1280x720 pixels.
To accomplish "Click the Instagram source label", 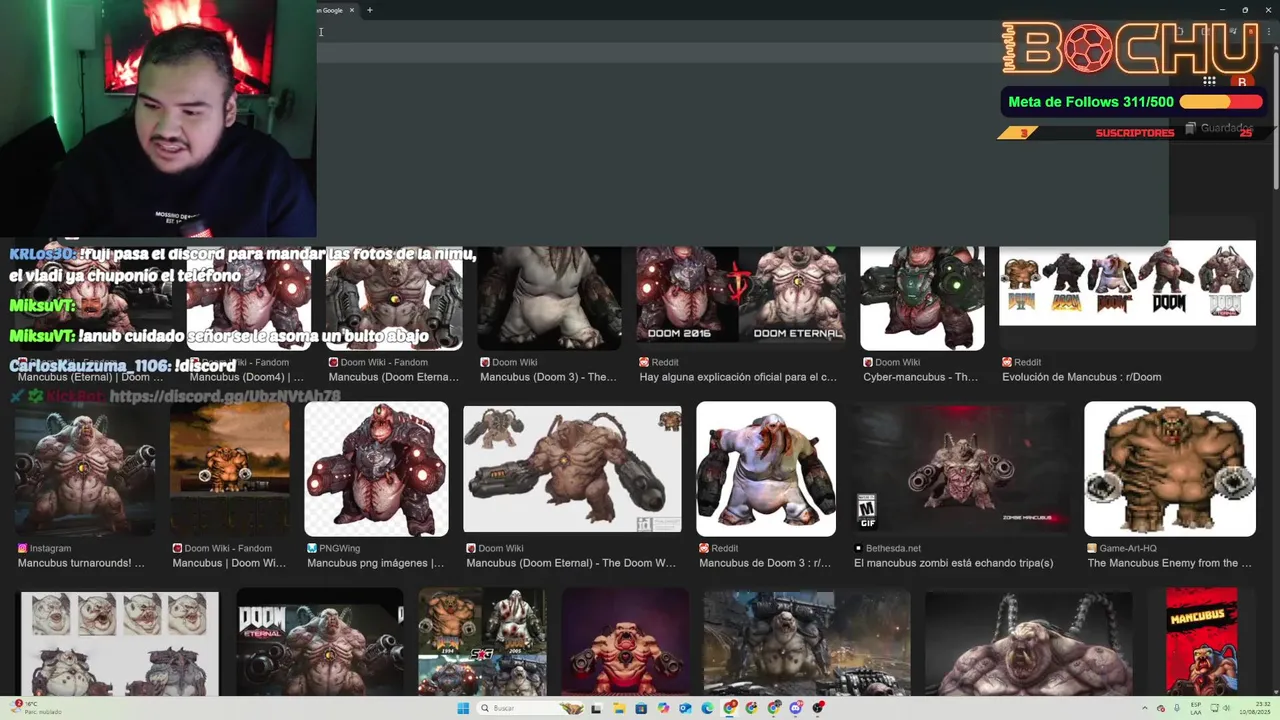I will coord(51,548).
